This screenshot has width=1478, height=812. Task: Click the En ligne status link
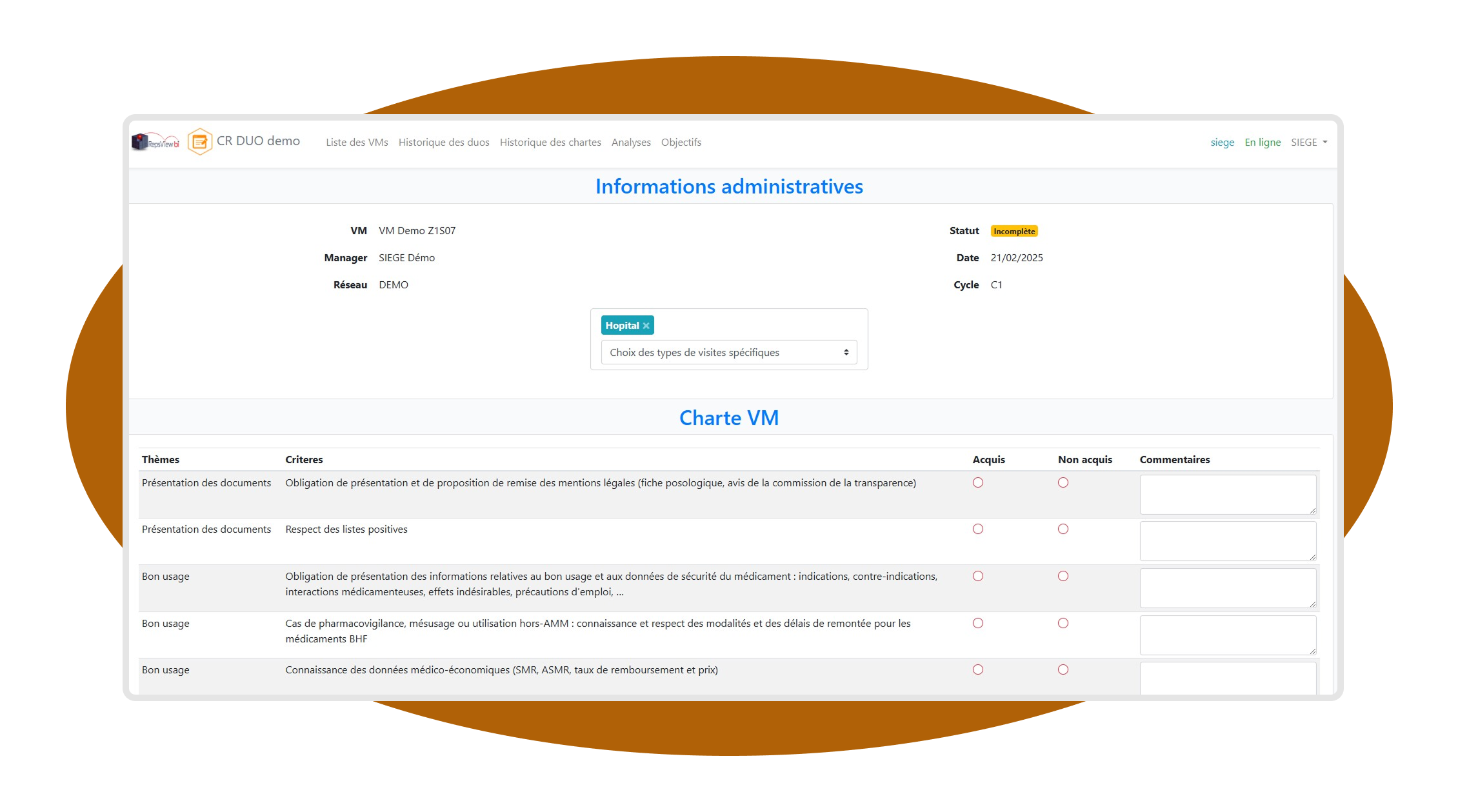point(1263,143)
